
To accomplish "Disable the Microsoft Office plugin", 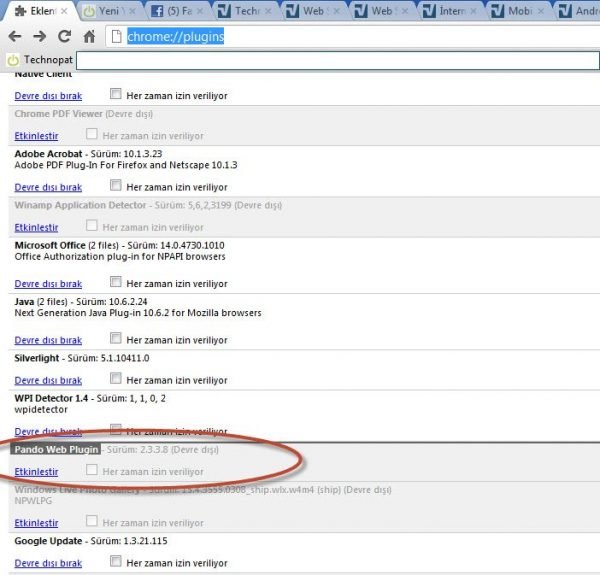I will pyautogui.click(x=48, y=283).
